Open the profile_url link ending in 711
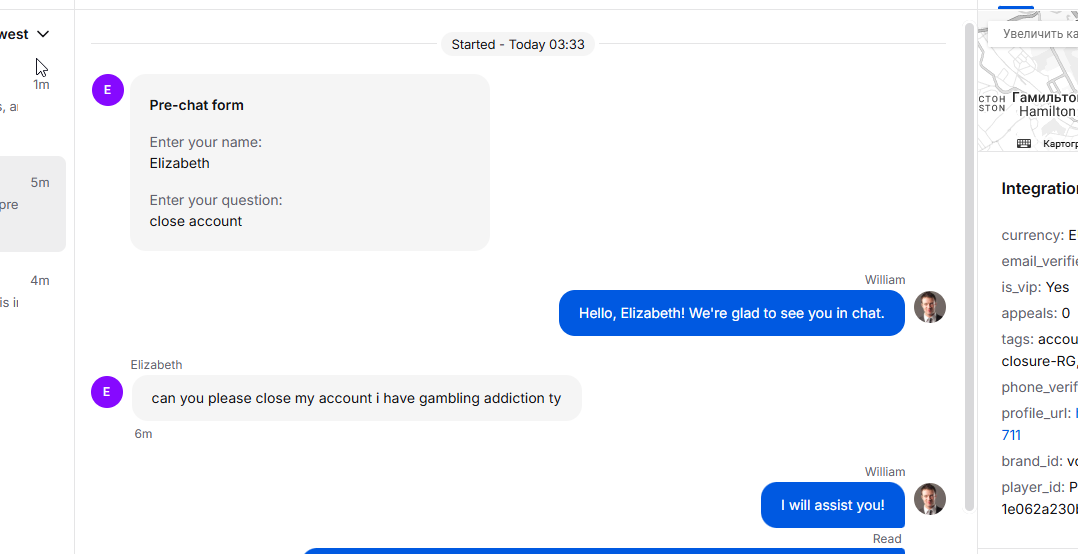This screenshot has width=1078, height=554. point(1011,435)
